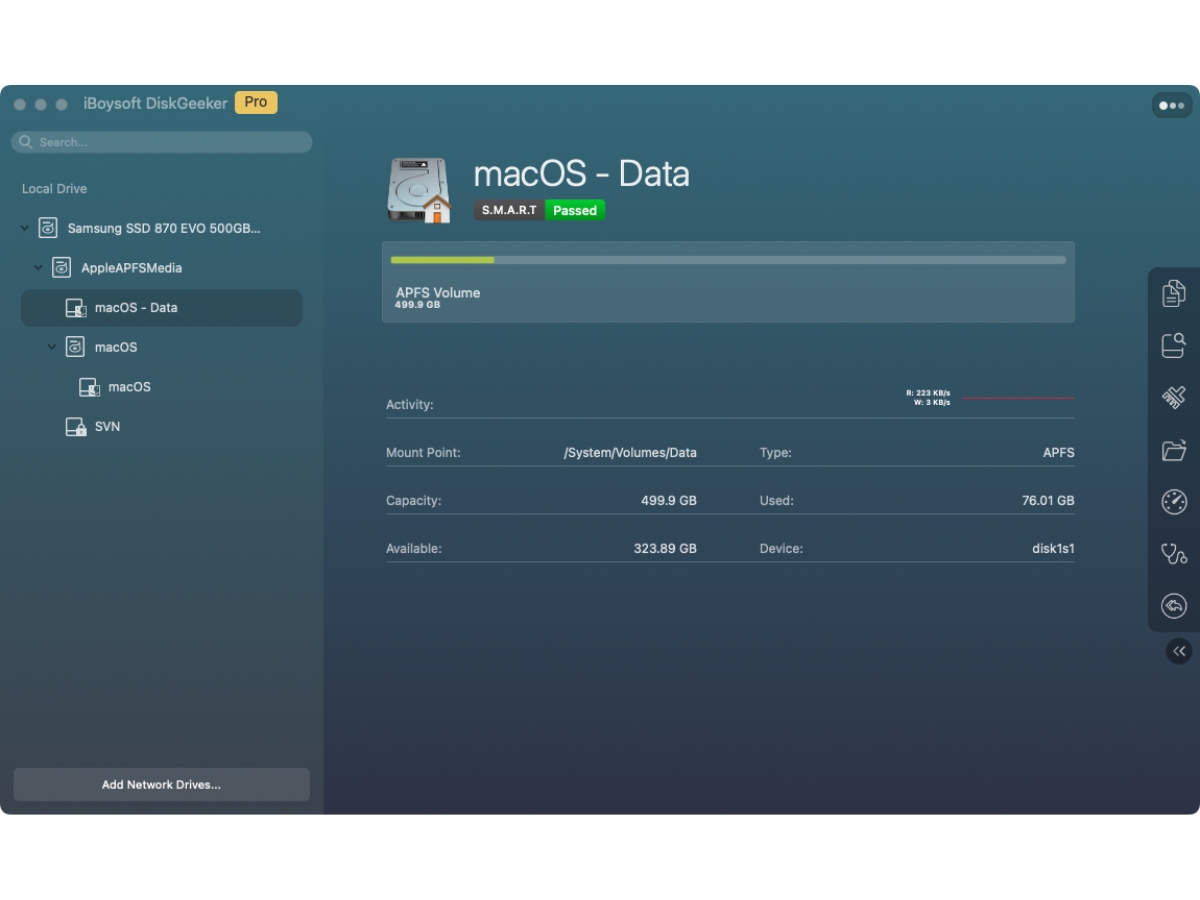This screenshot has height=900, width=1200.
Task: Click the 323.89 GB Available value
Action: tap(665, 549)
